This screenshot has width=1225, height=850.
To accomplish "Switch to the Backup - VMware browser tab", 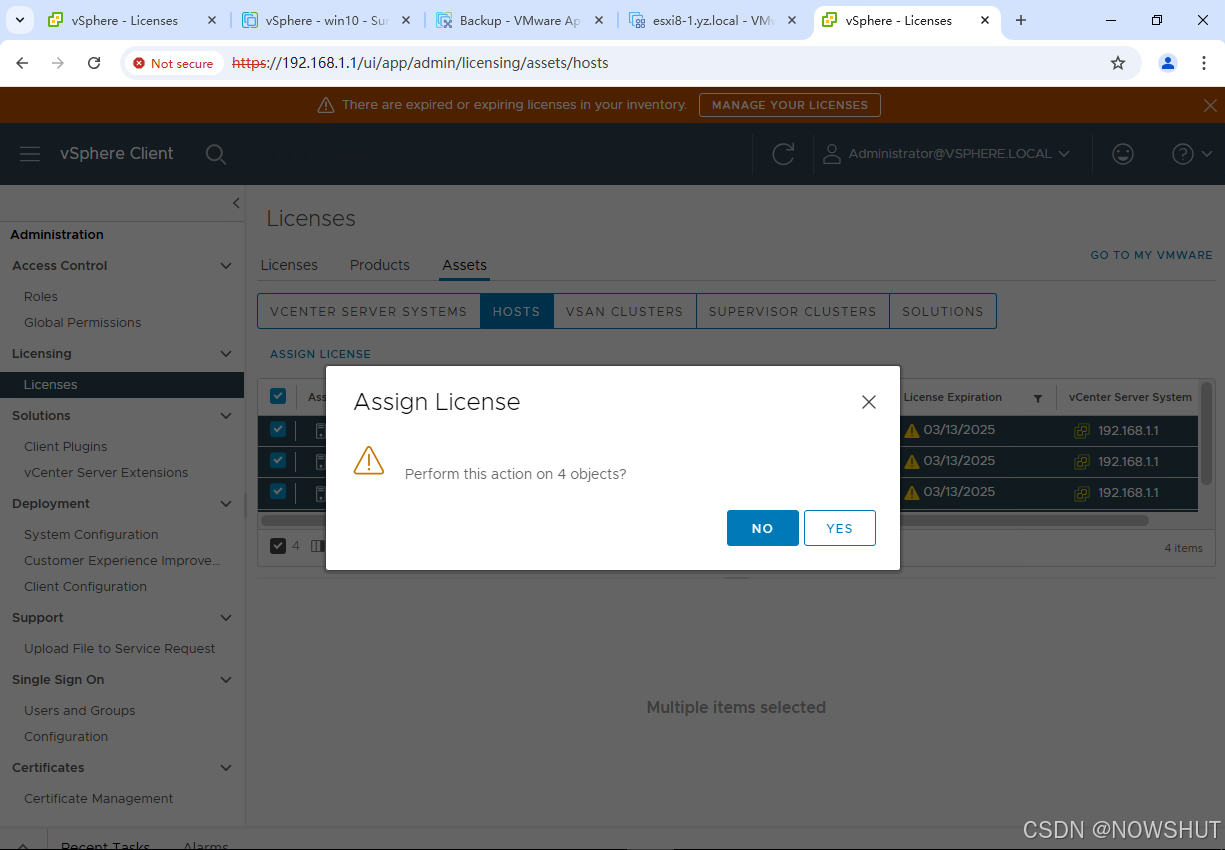I will (520, 20).
